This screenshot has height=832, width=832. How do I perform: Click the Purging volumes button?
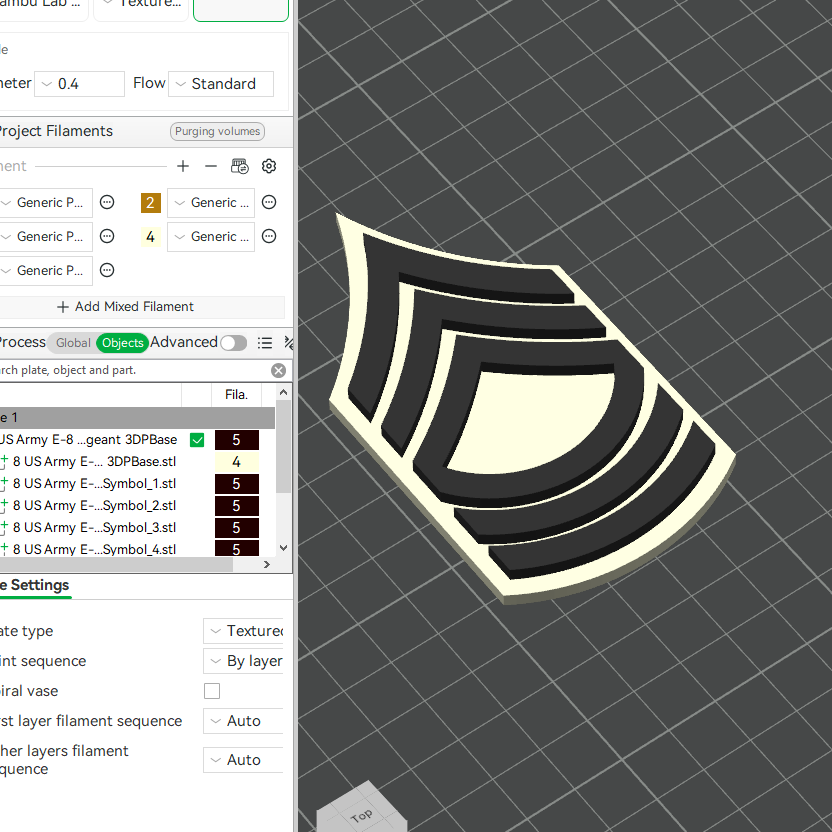tap(218, 132)
